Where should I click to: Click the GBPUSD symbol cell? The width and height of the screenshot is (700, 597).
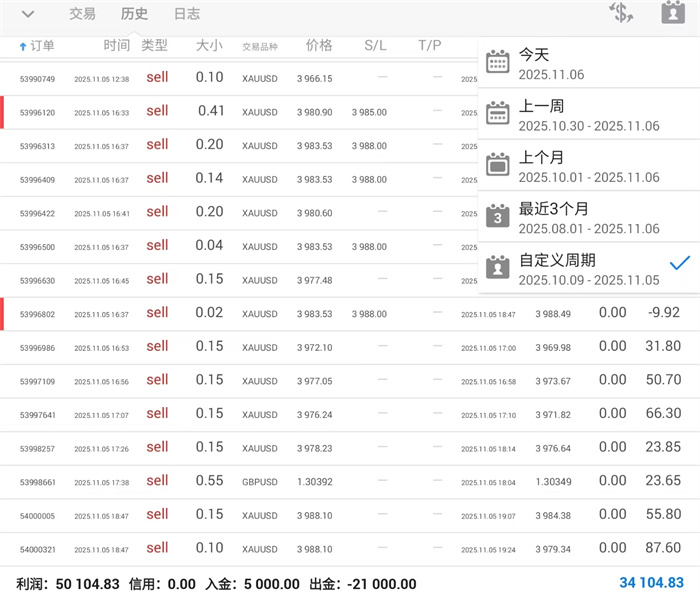[260, 482]
